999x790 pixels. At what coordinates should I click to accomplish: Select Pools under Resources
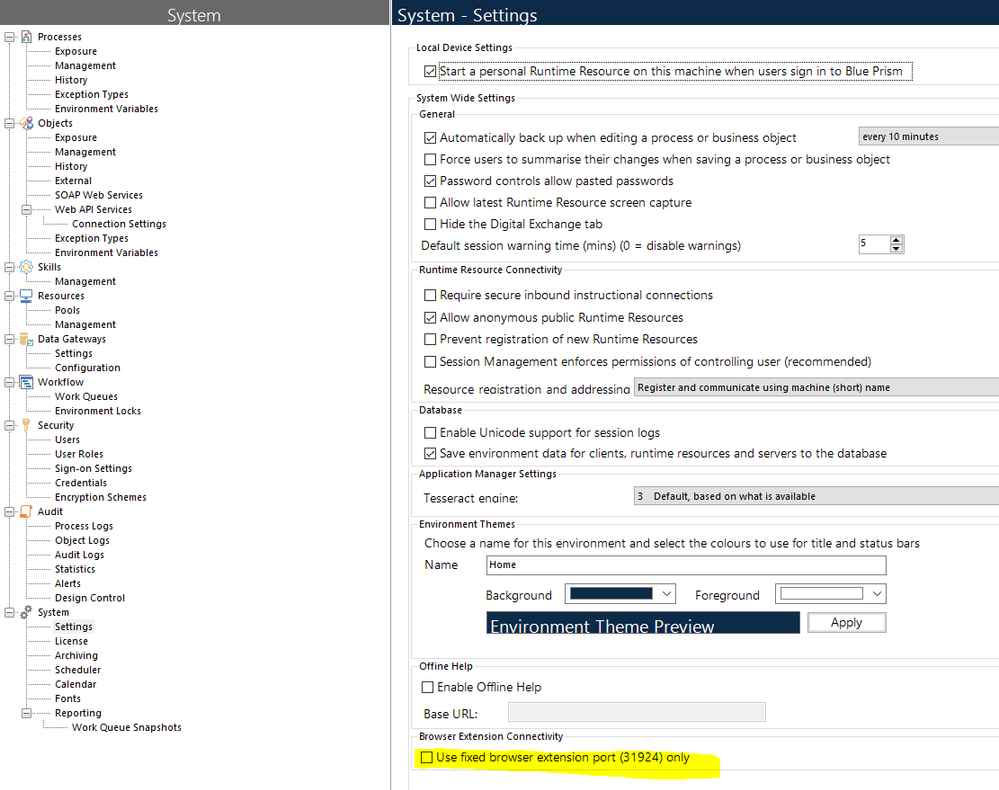67,310
